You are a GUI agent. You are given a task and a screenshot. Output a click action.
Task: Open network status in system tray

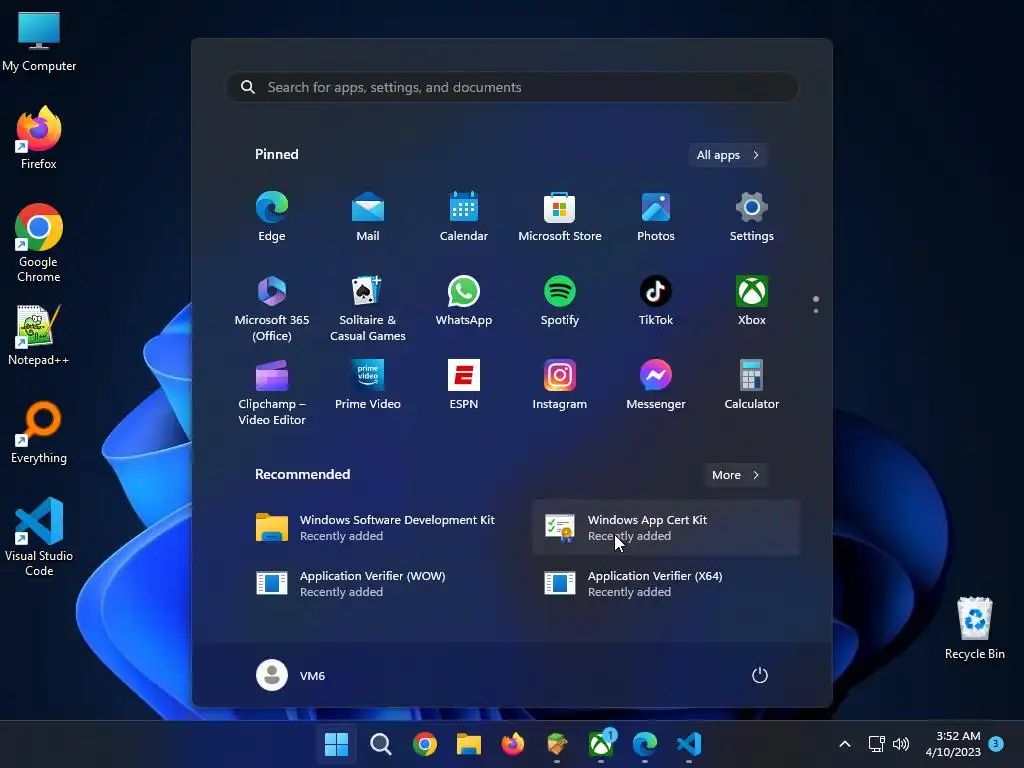pyautogui.click(x=876, y=744)
